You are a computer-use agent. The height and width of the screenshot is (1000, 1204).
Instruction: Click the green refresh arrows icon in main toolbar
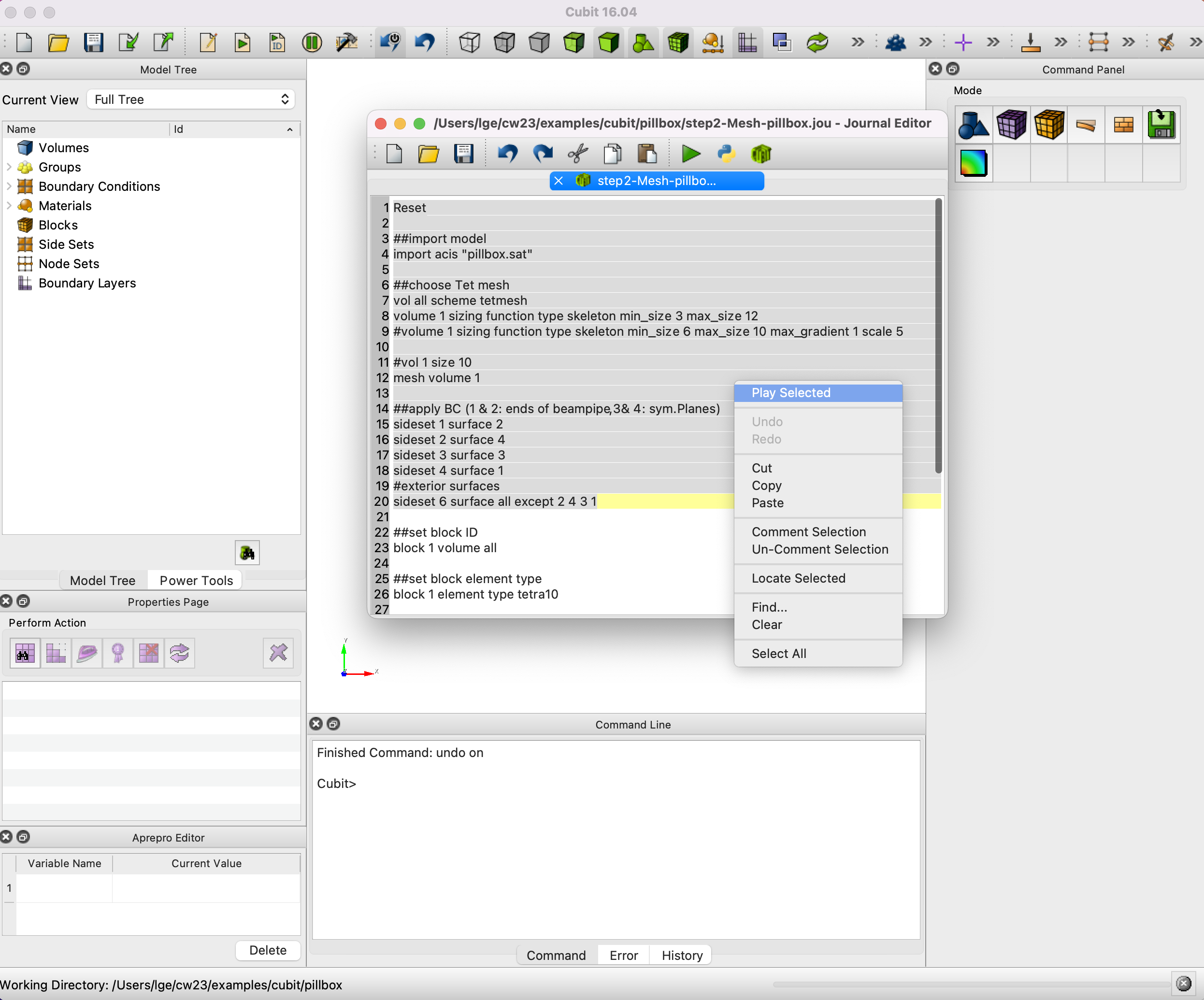click(817, 43)
